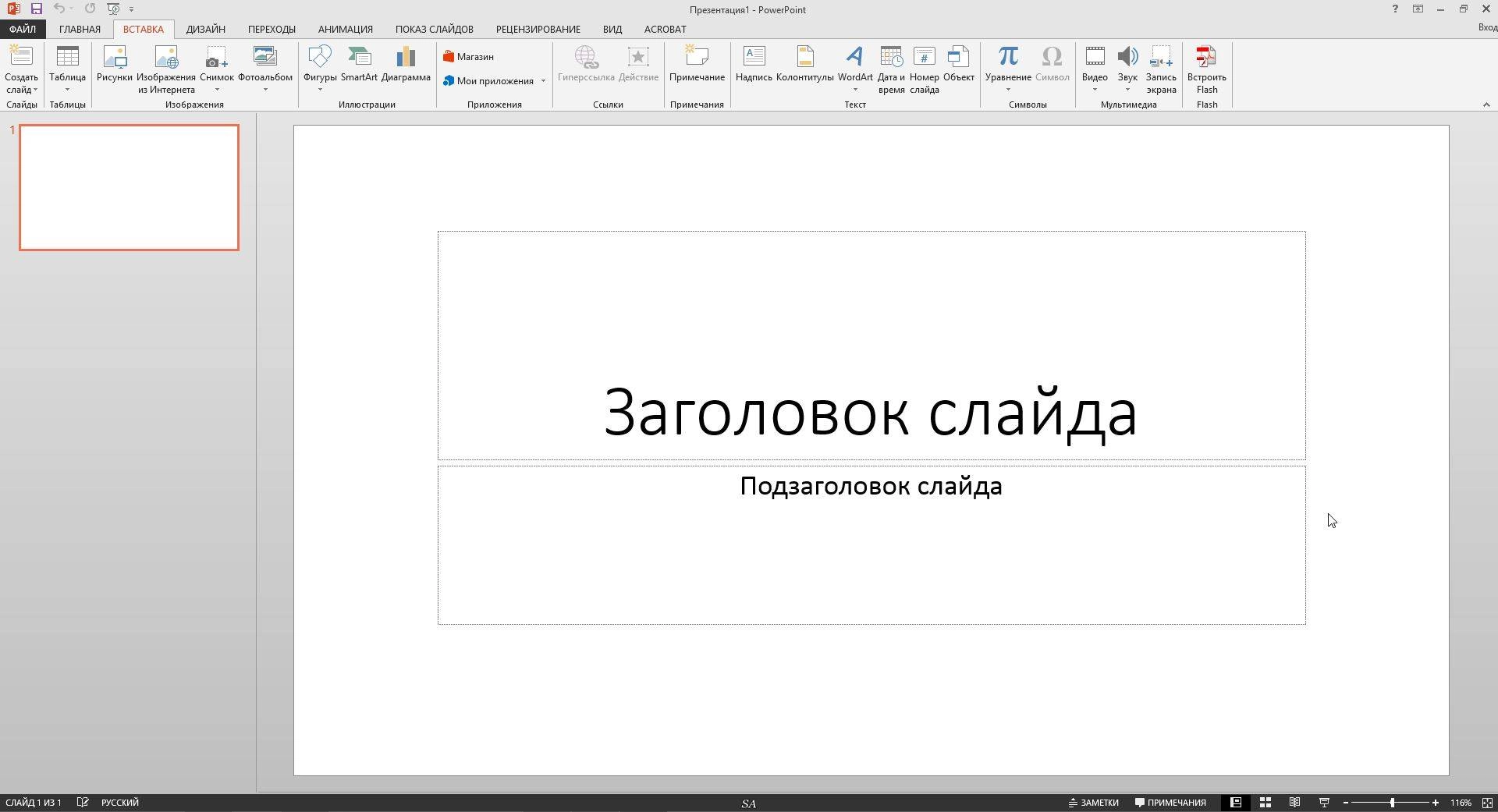Select slide 1 thumbnail
The height and width of the screenshot is (812, 1498).
pos(129,187)
